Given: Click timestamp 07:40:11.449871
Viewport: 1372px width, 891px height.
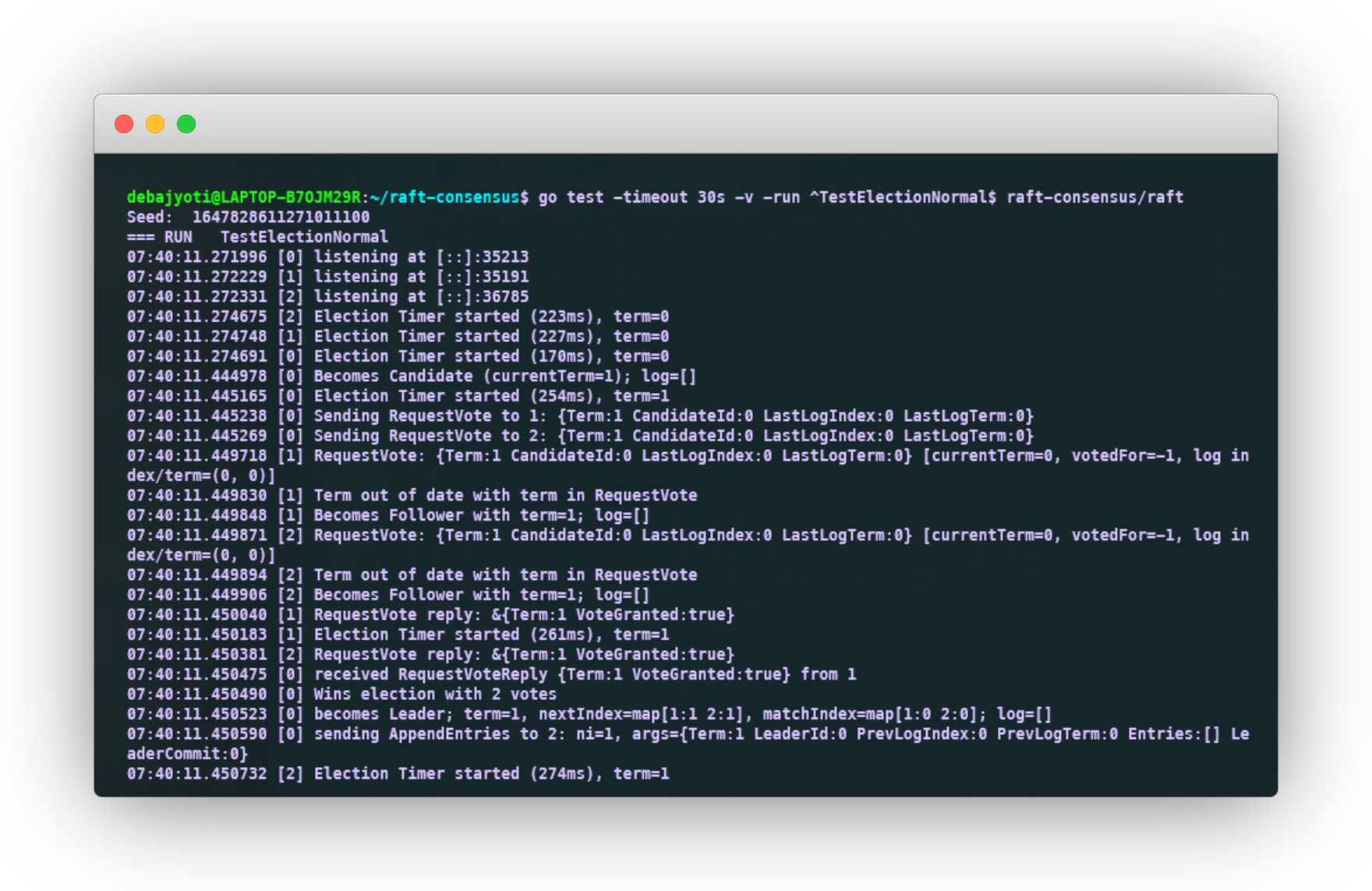Looking at the screenshot, I should tap(197, 535).
